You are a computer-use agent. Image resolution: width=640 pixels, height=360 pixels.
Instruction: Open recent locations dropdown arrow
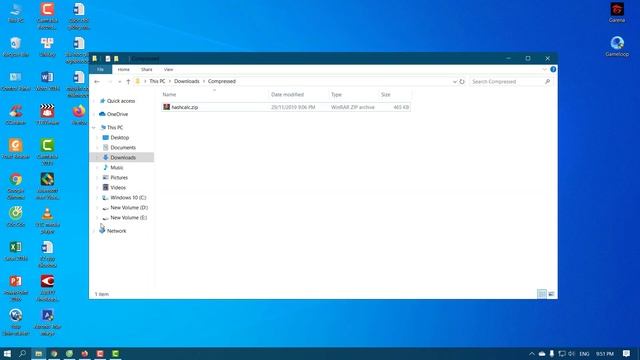(119, 82)
